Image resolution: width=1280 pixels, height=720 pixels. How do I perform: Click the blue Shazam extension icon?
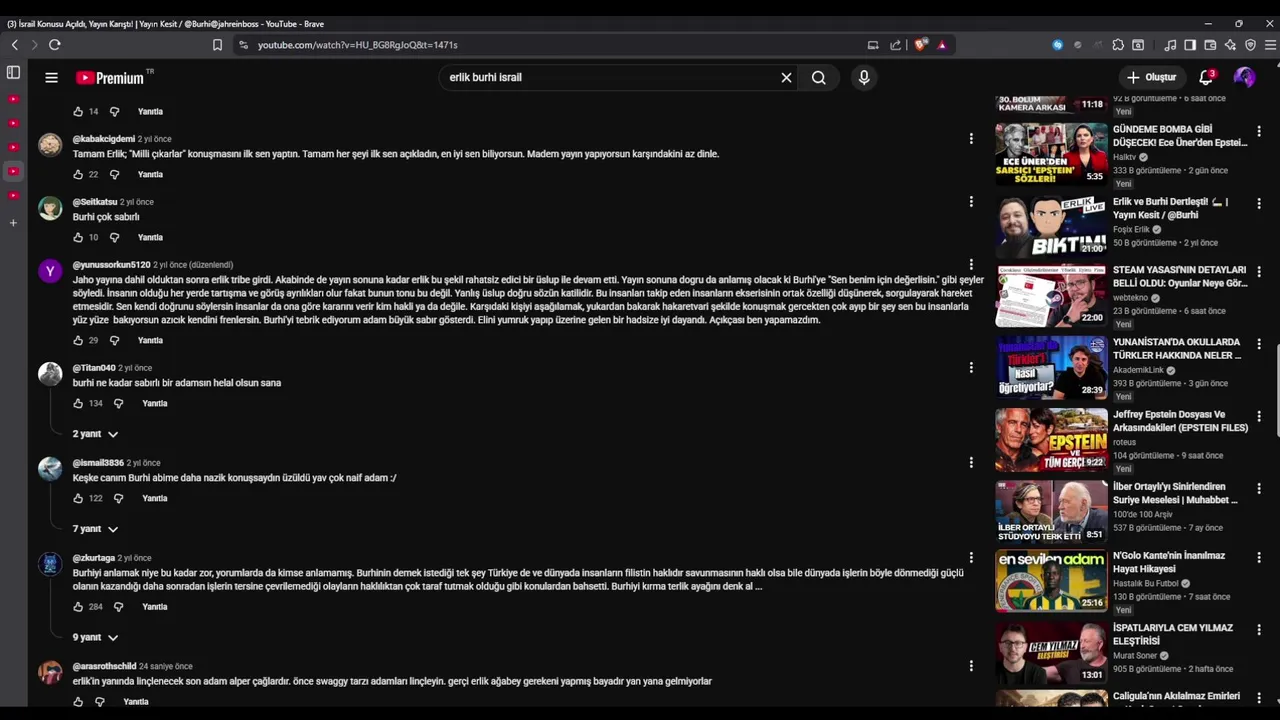pyautogui.click(x=1058, y=45)
